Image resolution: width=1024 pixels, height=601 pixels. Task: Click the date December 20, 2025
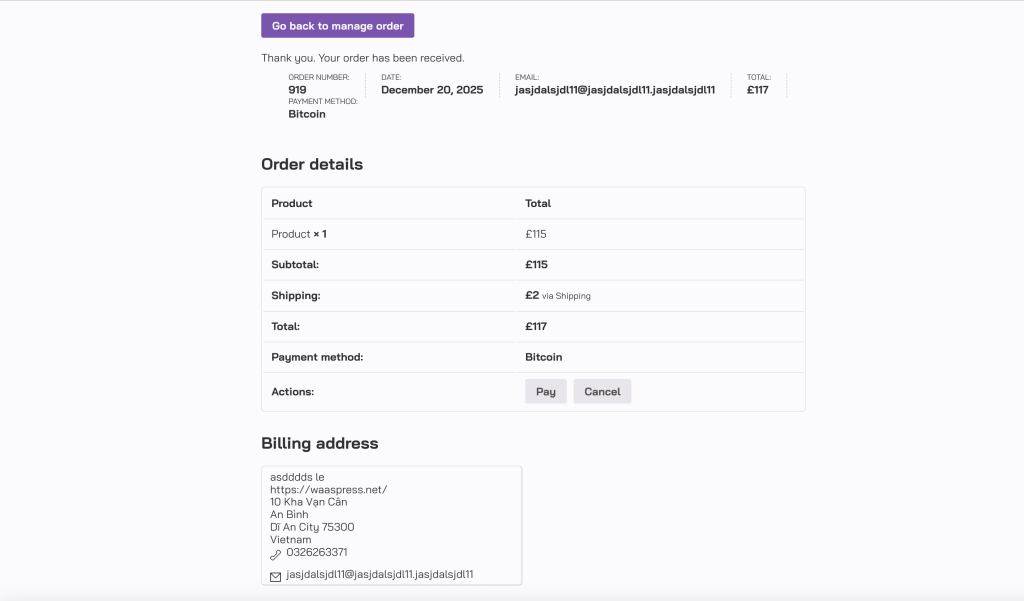click(x=432, y=90)
